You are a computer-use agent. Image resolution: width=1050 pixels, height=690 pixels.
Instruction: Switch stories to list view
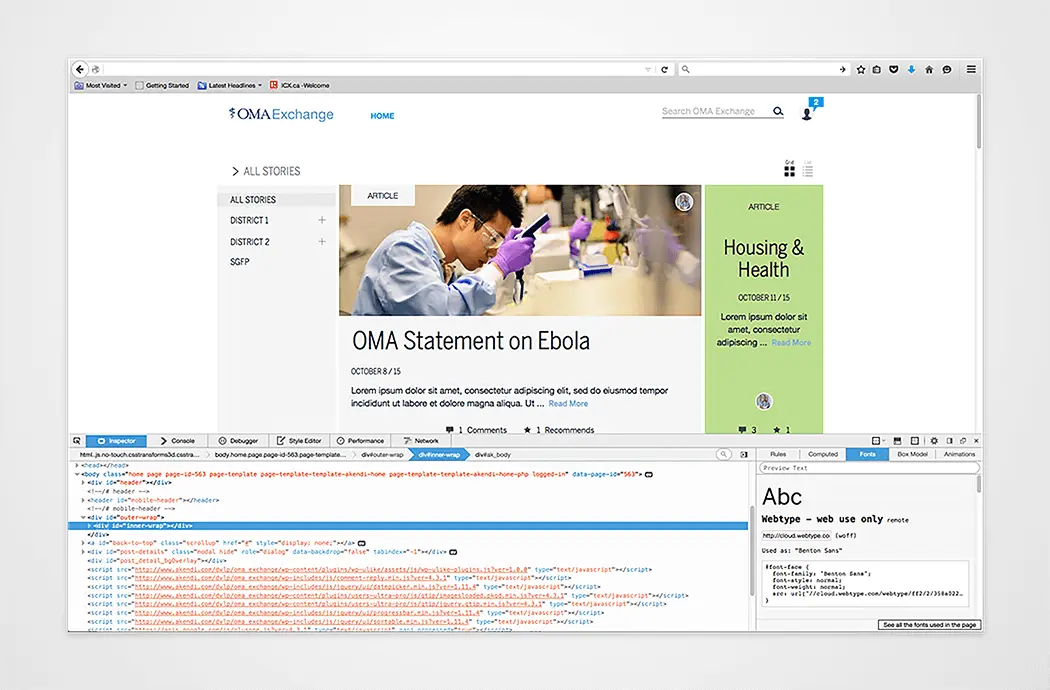pyautogui.click(x=808, y=171)
